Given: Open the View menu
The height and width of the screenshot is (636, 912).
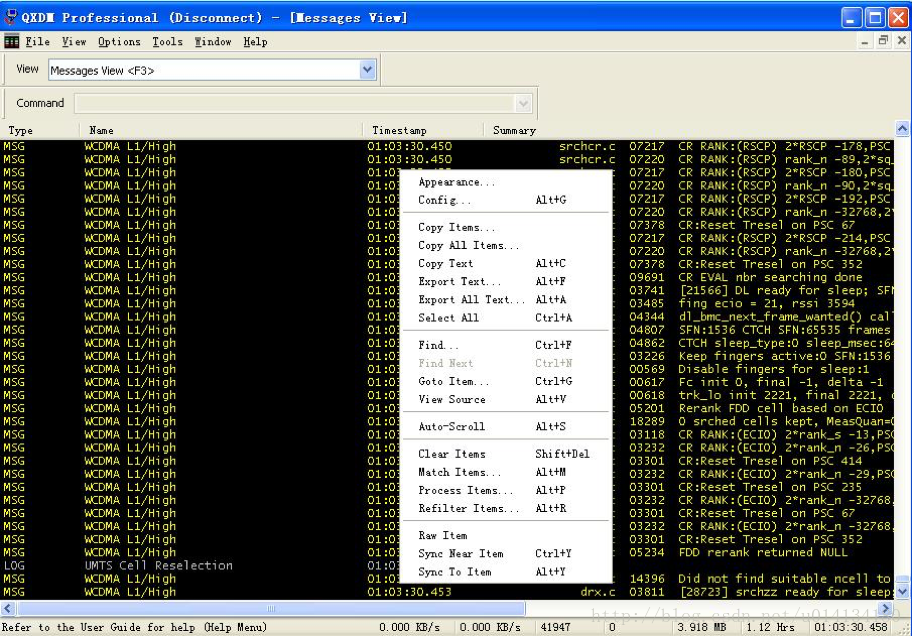Looking at the screenshot, I should coord(74,42).
